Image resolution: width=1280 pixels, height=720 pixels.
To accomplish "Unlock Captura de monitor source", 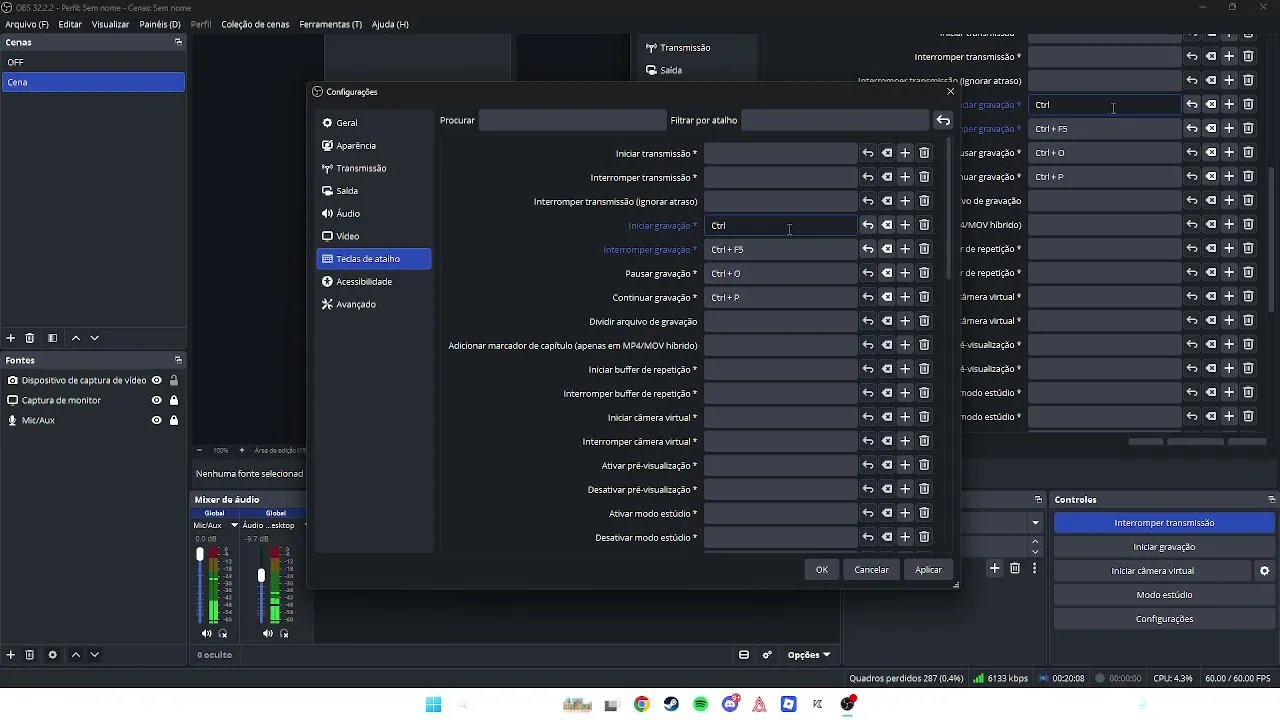I will coord(174,400).
